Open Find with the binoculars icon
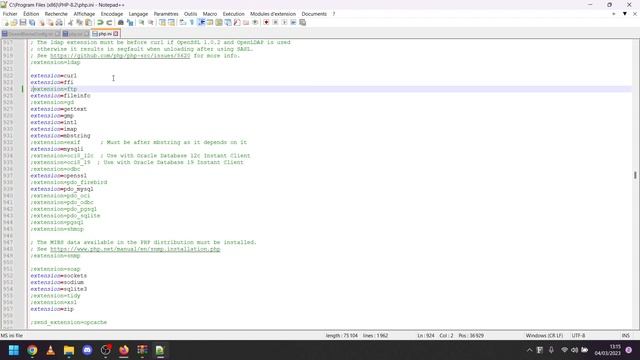 coord(120,22)
